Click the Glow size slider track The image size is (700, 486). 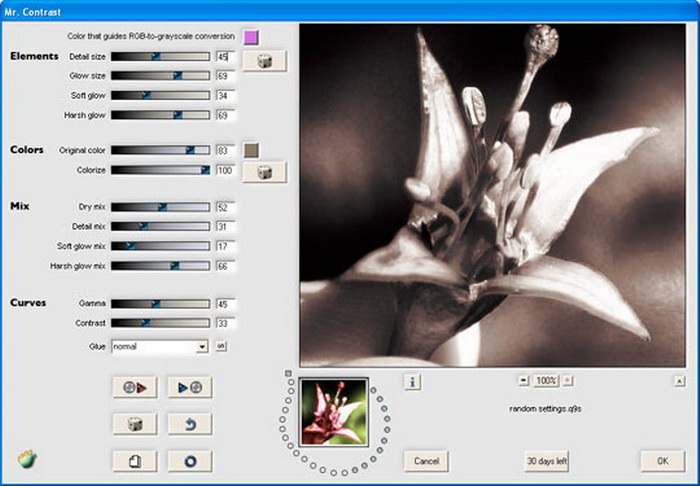click(x=160, y=76)
